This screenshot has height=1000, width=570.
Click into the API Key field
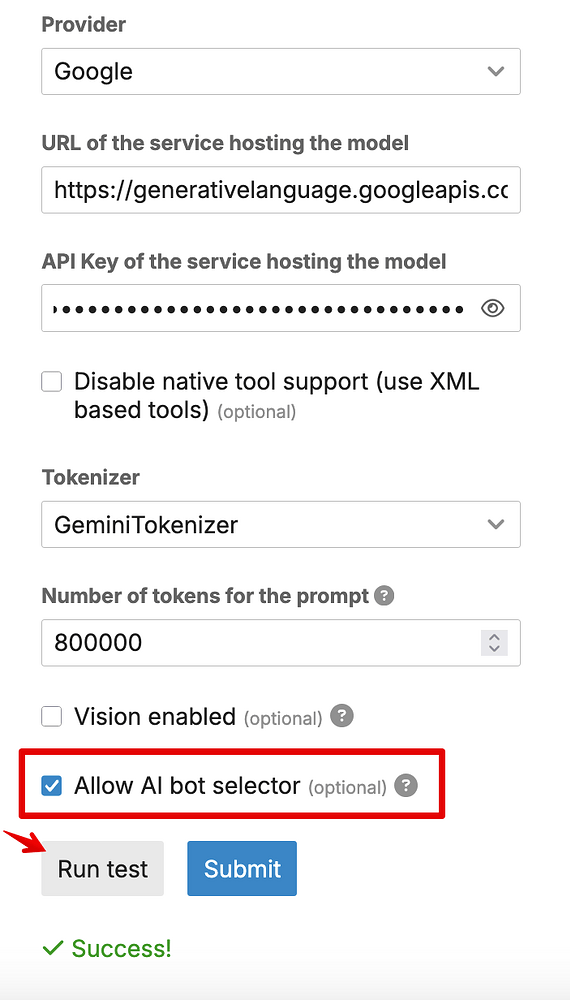[281, 309]
